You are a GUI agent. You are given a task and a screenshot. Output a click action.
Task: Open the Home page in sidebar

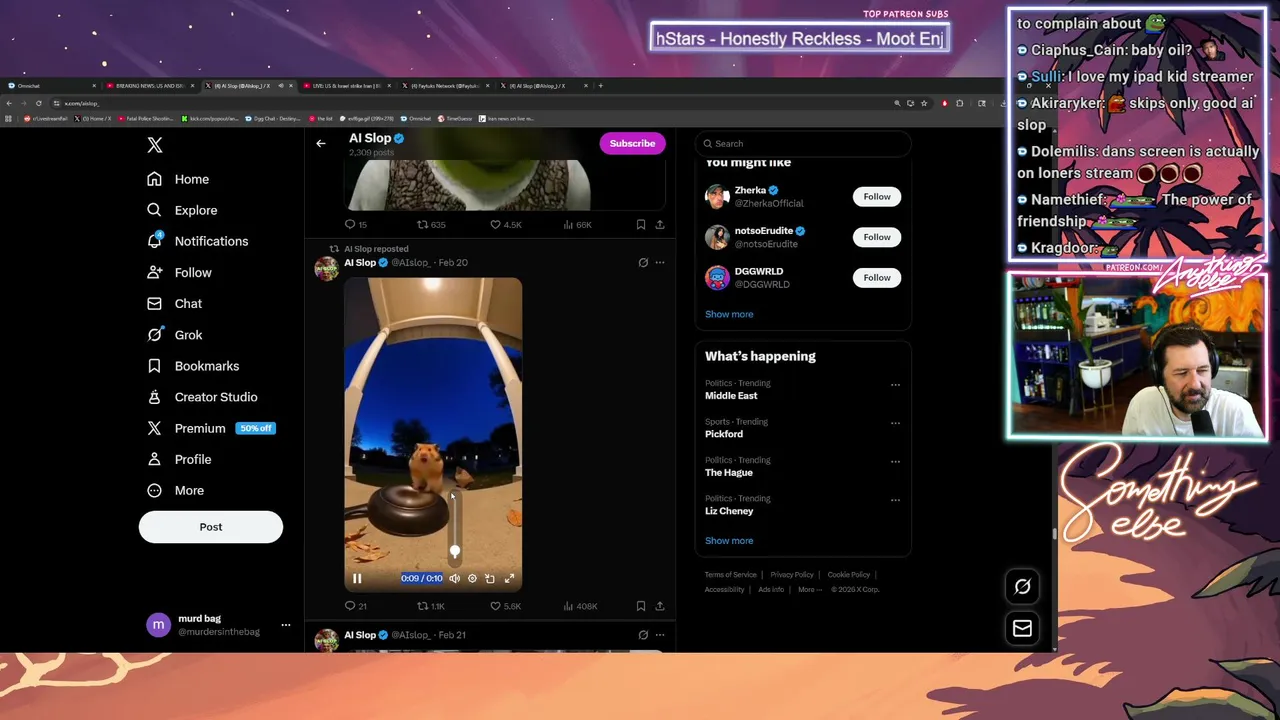pos(178,179)
